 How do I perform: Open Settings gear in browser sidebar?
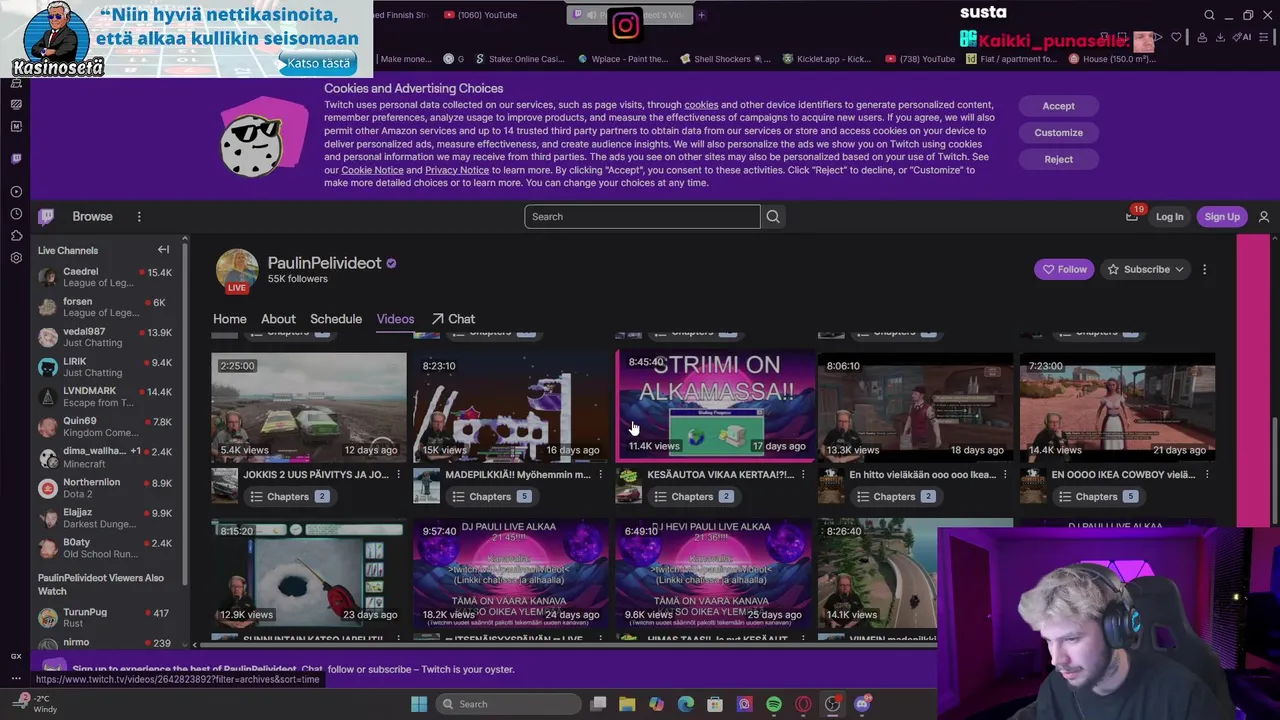[16, 257]
